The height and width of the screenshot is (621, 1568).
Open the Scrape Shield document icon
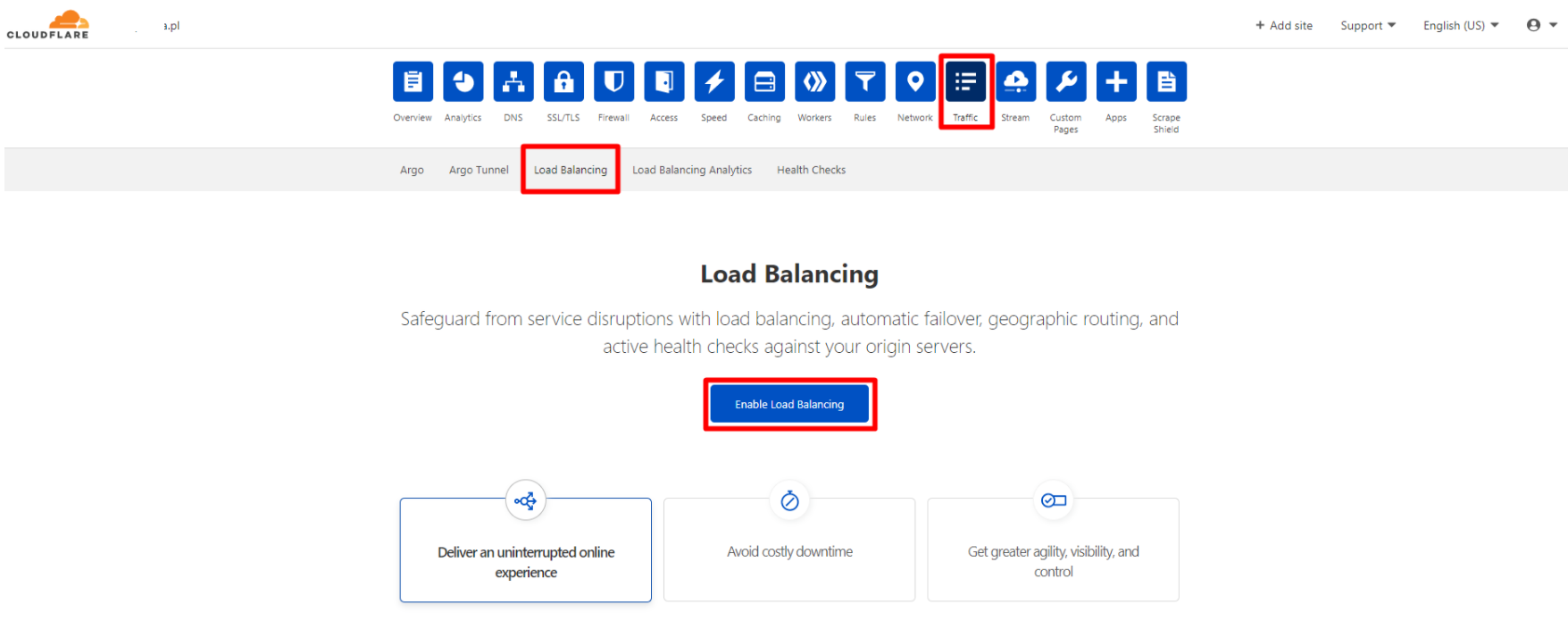tap(1166, 82)
